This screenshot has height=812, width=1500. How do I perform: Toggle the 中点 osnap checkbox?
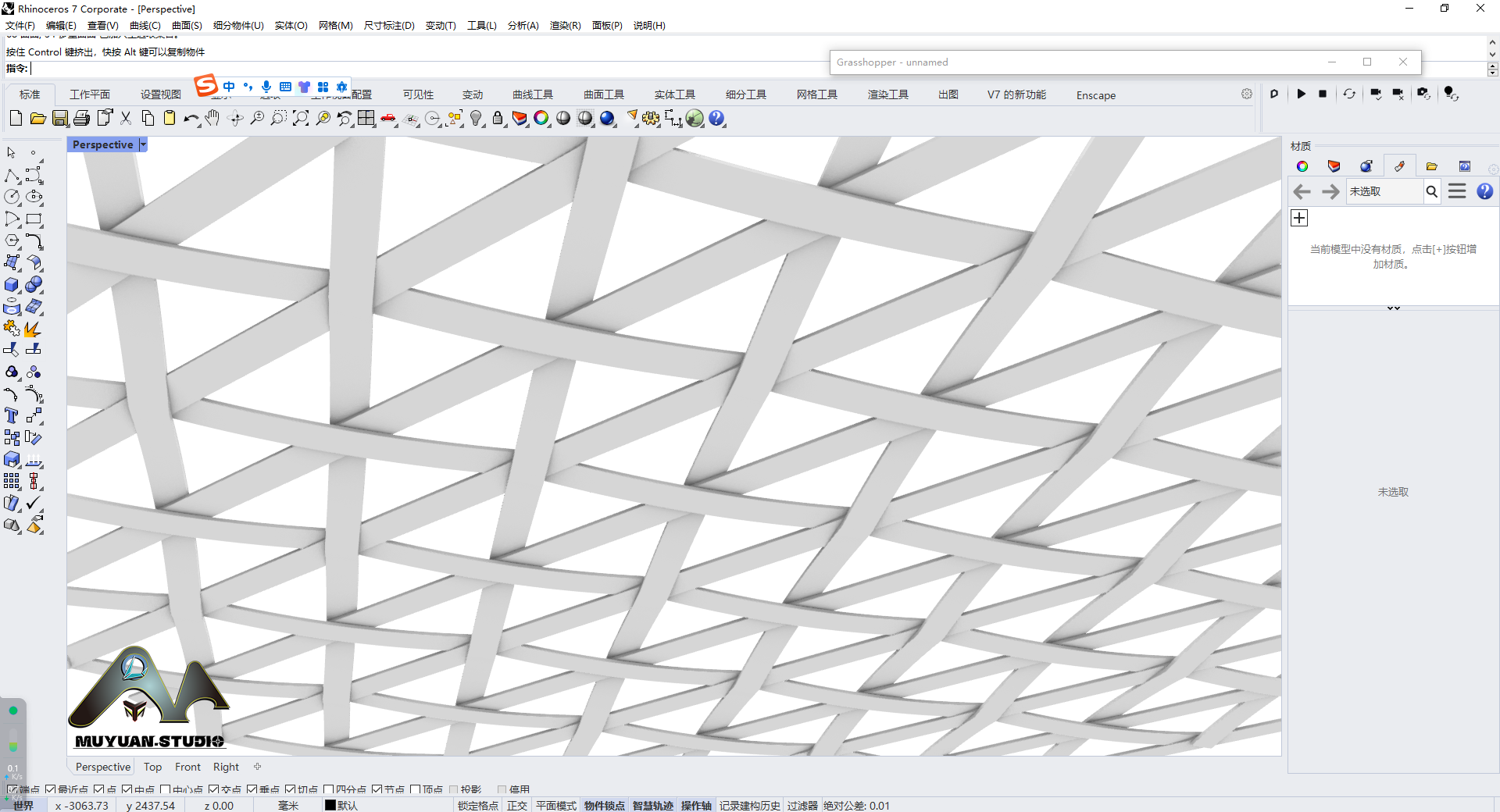pos(127,790)
